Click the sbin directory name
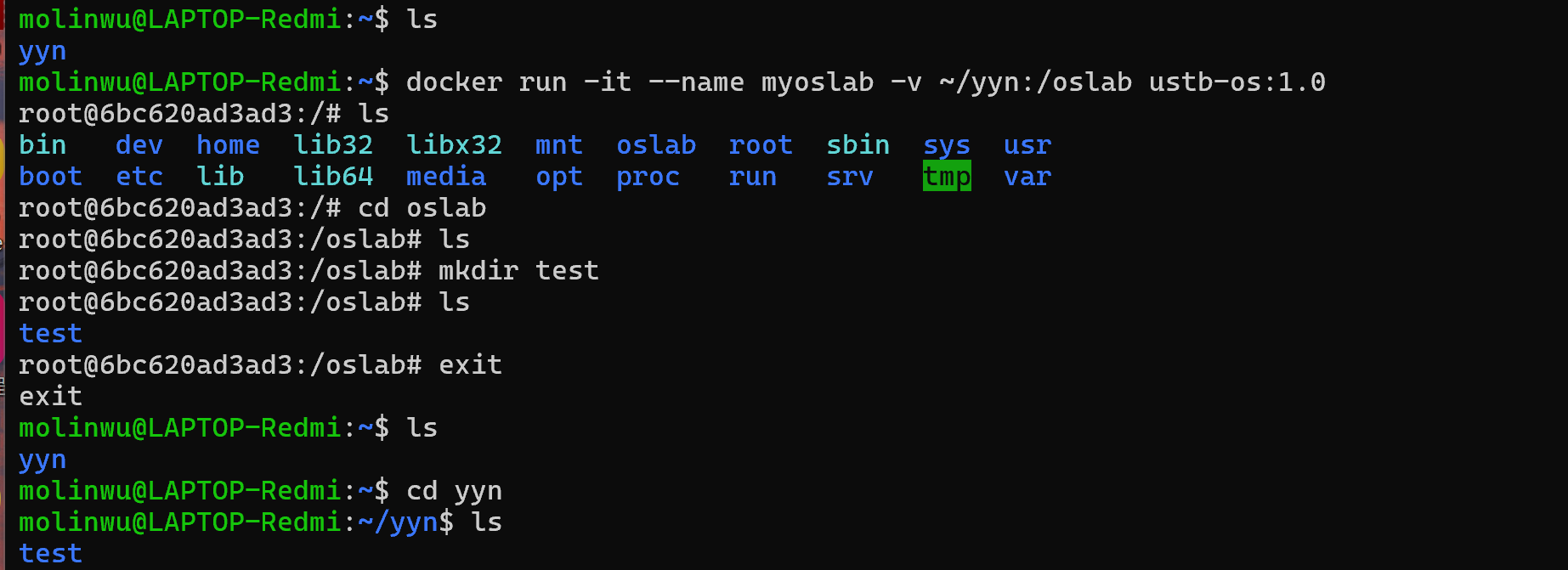Viewport: 1568px width, 570px height. pyautogui.click(x=858, y=145)
